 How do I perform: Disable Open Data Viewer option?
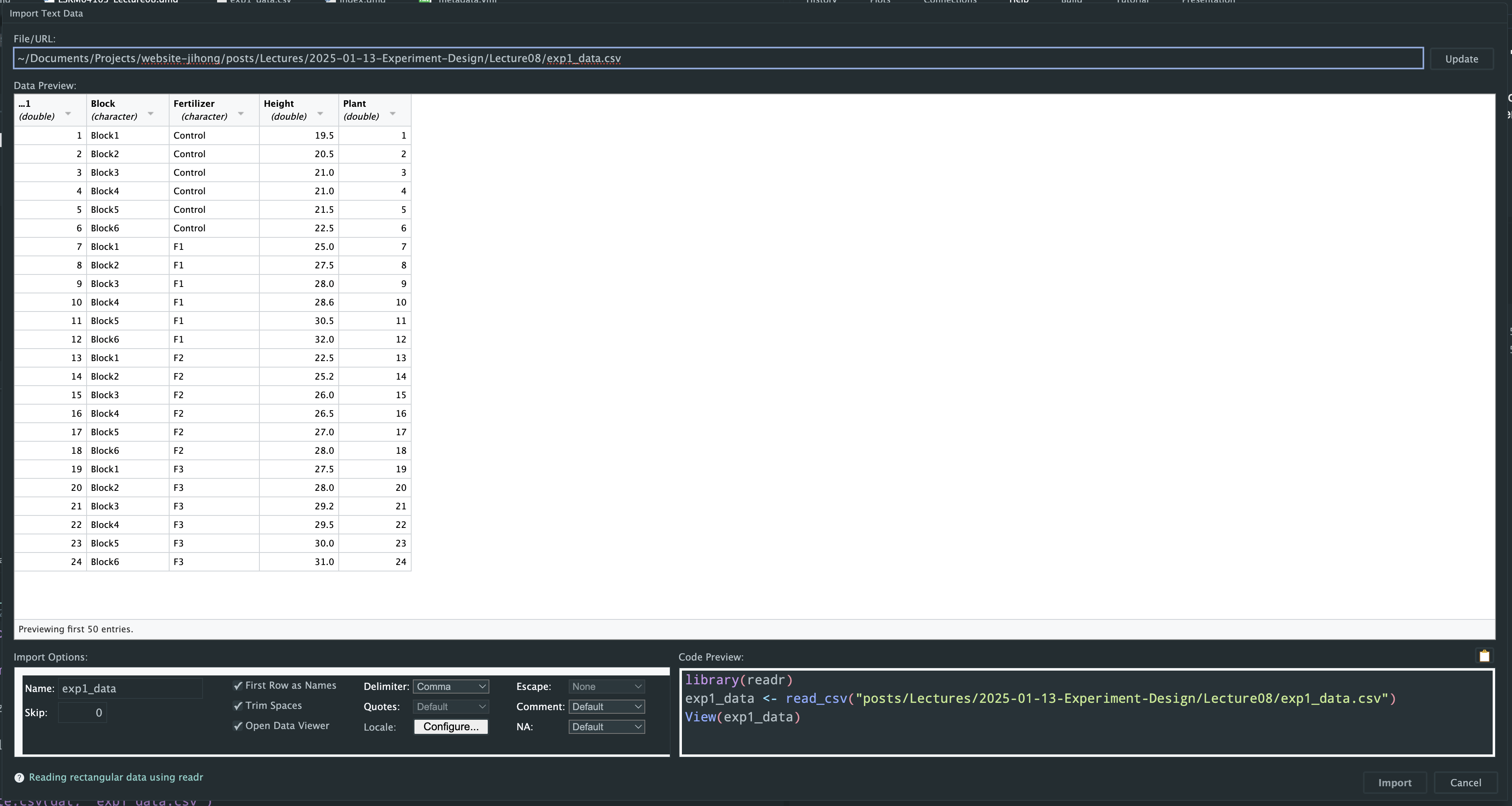(238, 726)
